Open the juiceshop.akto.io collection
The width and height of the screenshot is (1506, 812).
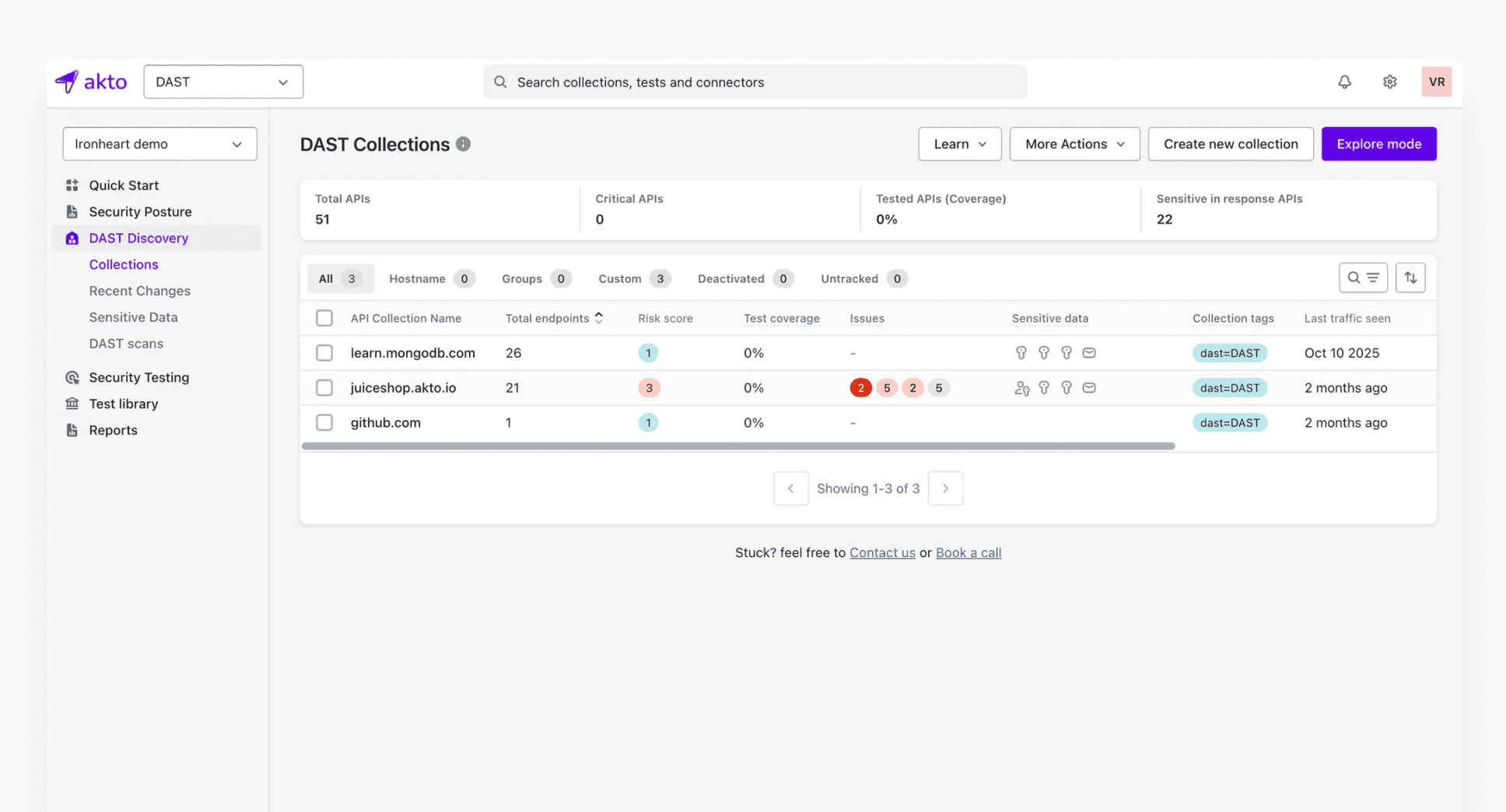pyautogui.click(x=403, y=387)
